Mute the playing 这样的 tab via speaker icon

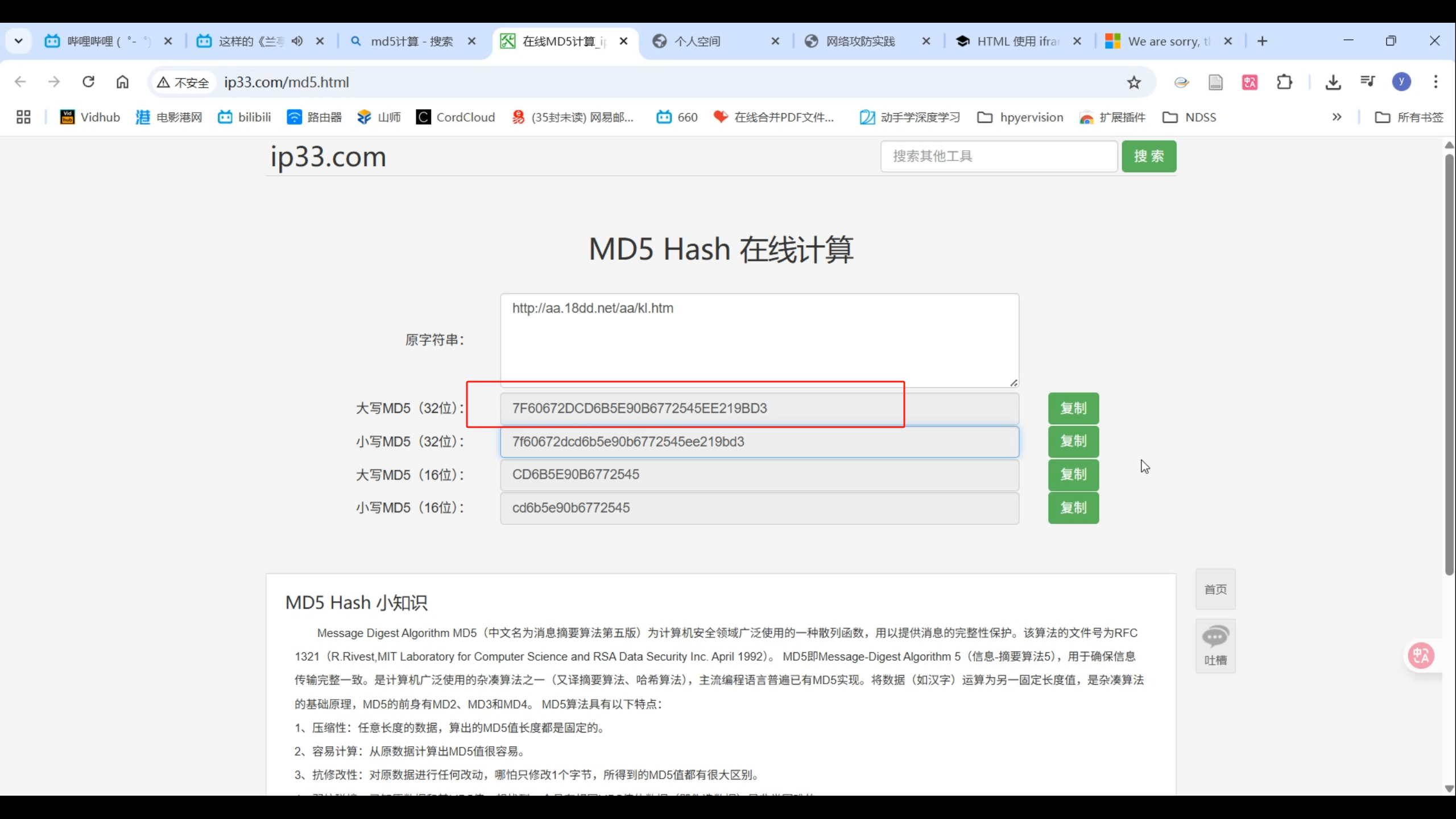point(297,41)
